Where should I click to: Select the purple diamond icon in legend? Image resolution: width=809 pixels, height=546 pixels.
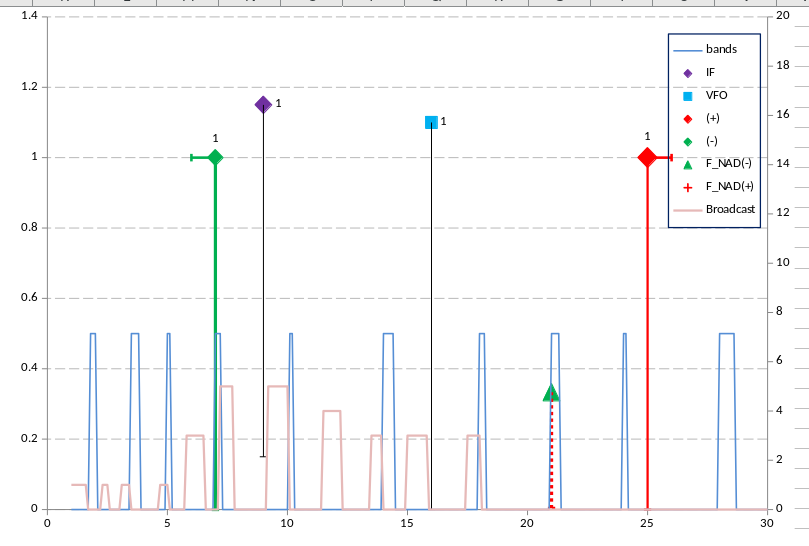pos(687,73)
